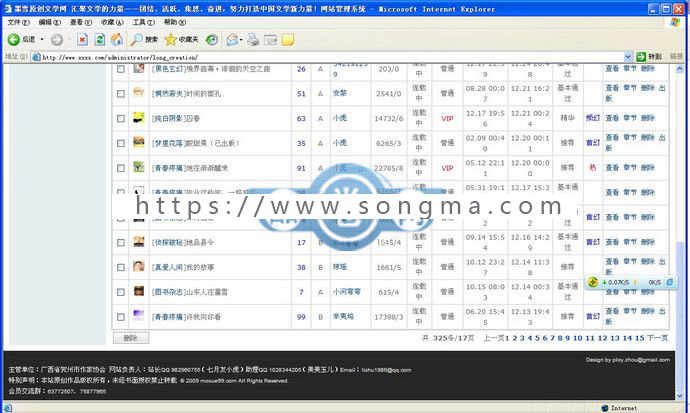
Task: Tick the checkbox for row numbered 38
Action: coord(121,267)
